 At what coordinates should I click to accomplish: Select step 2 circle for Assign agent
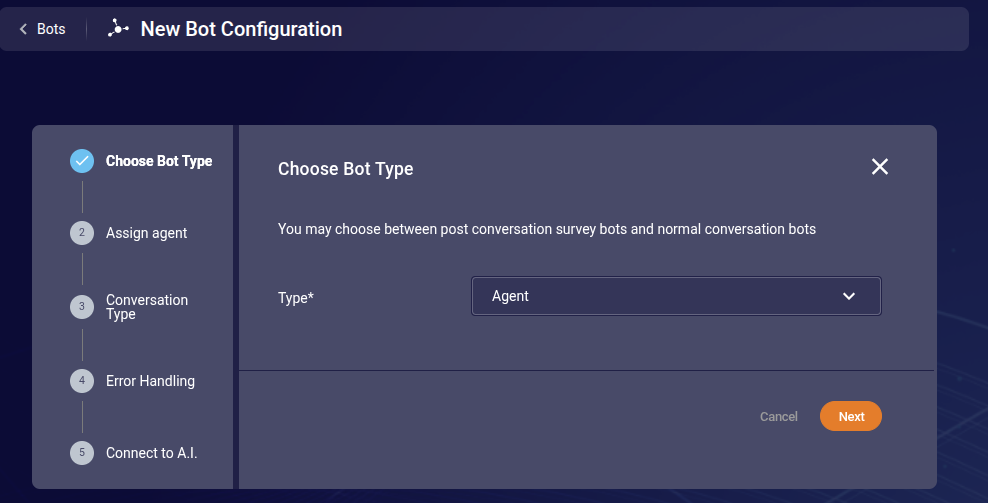(x=82, y=233)
